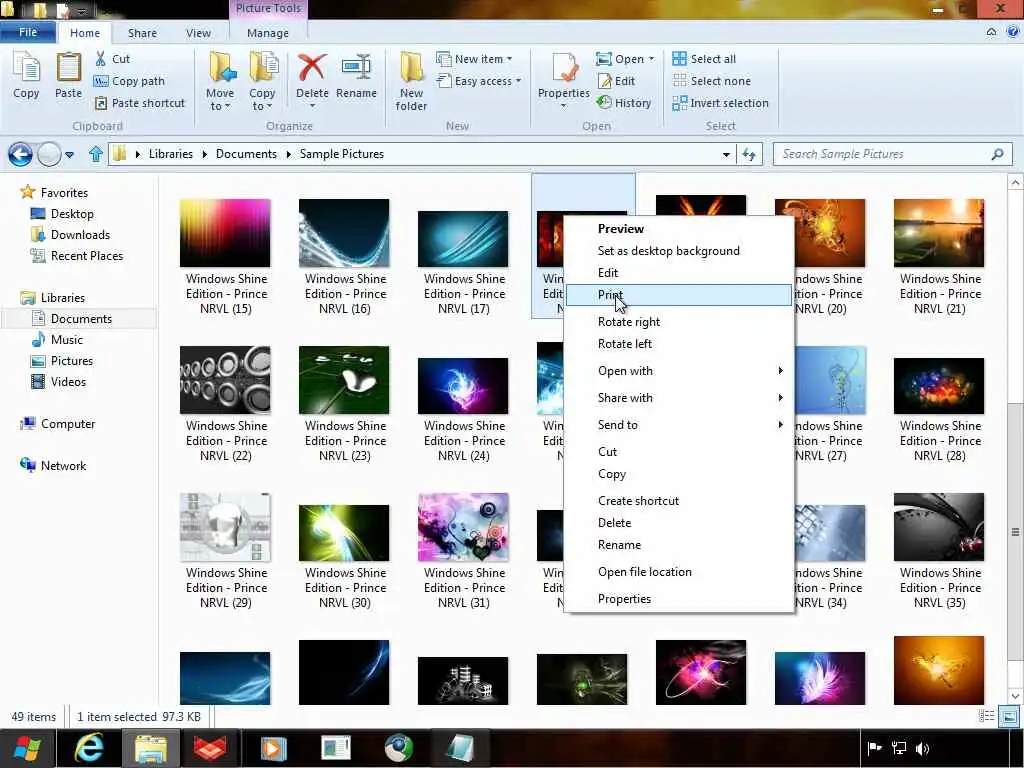Switch to the Share tab
Viewport: 1024px width, 768px height.
[x=142, y=33]
